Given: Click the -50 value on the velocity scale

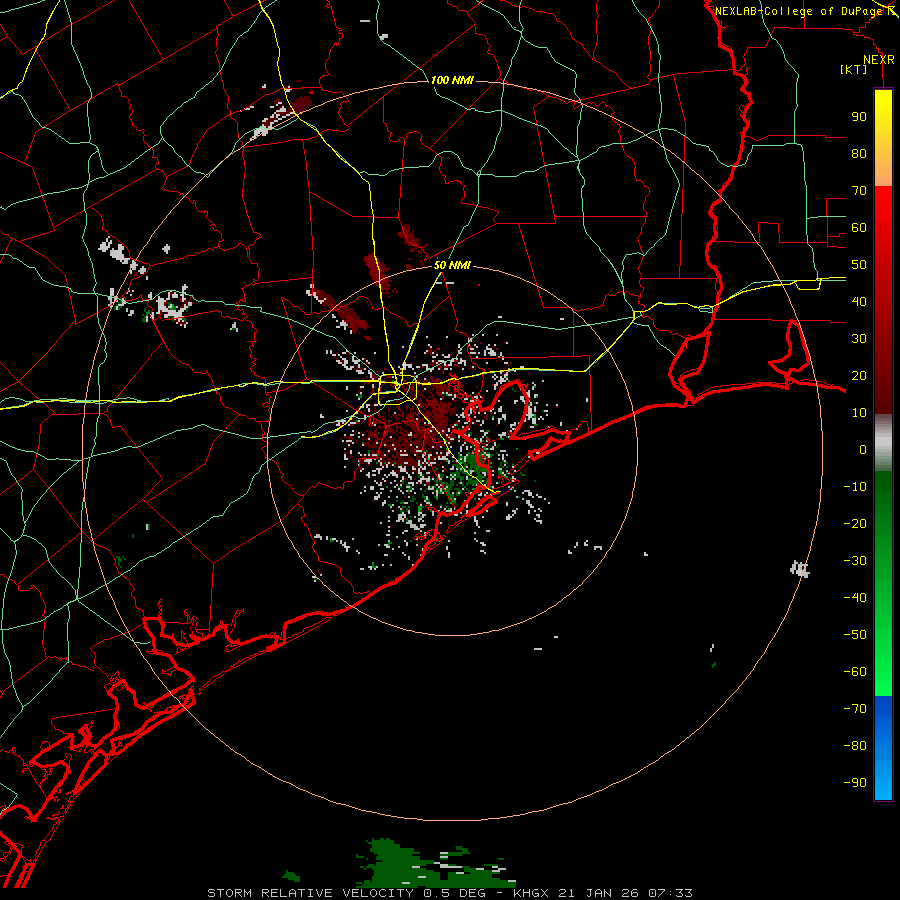Looking at the screenshot, I should coord(855,635).
